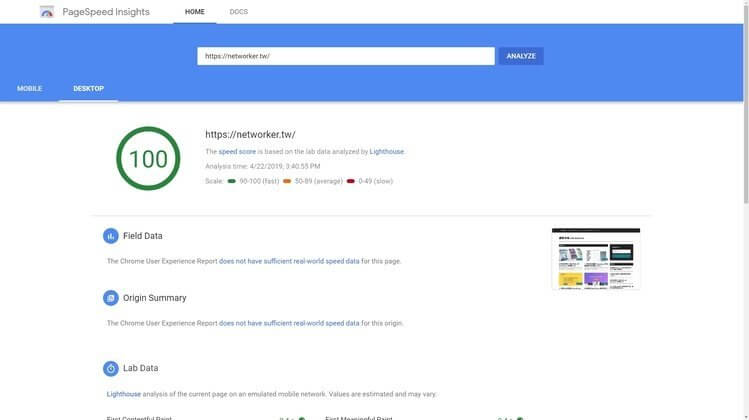Open the Lighthouse link beside speed score
749x420 pixels.
386,151
